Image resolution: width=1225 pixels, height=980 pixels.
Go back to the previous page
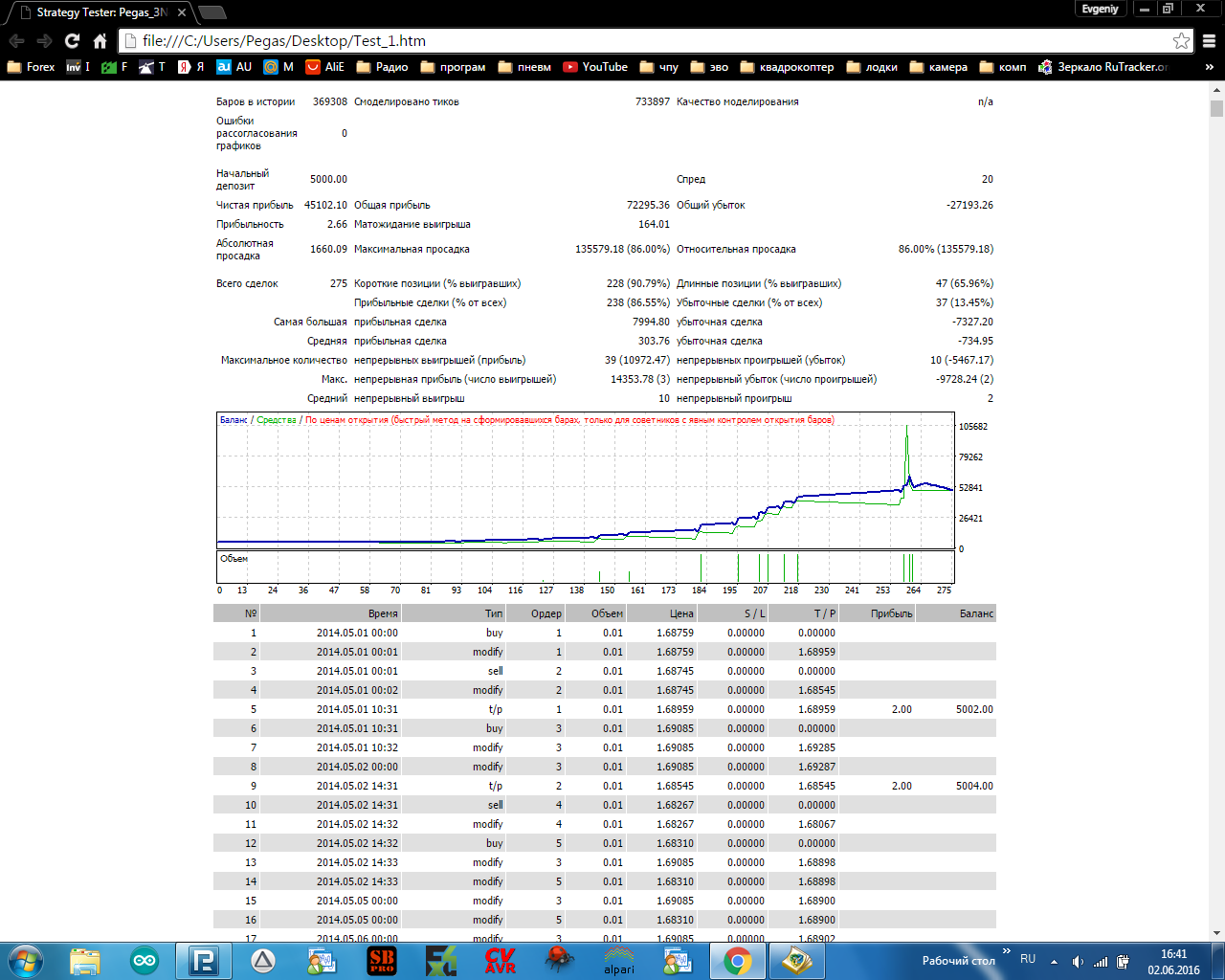[16, 41]
